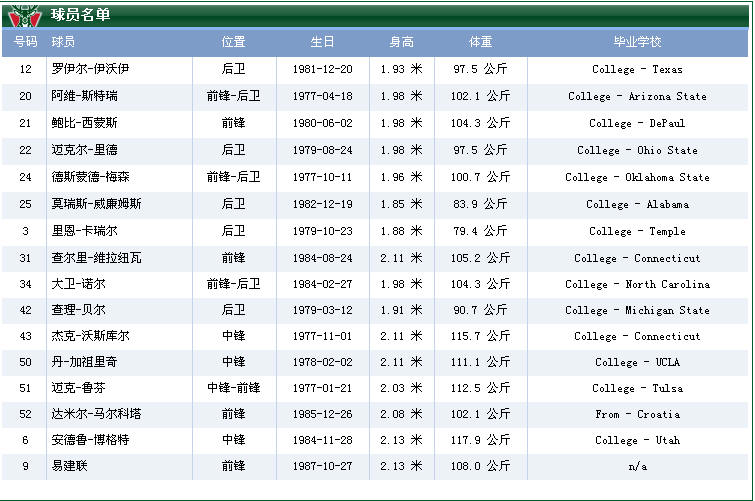755x501 pixels.
Task: Click College - Texas cell
Action: (x=638, y=69)
